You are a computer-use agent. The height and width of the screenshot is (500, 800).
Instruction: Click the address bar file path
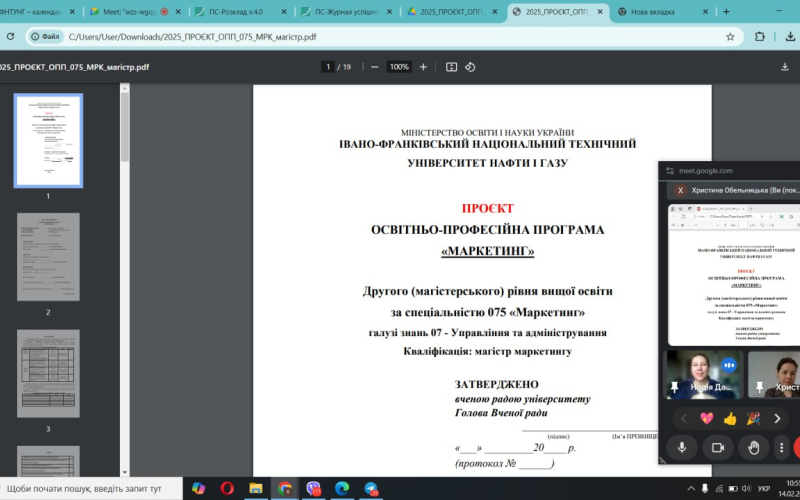pos(192,37)
